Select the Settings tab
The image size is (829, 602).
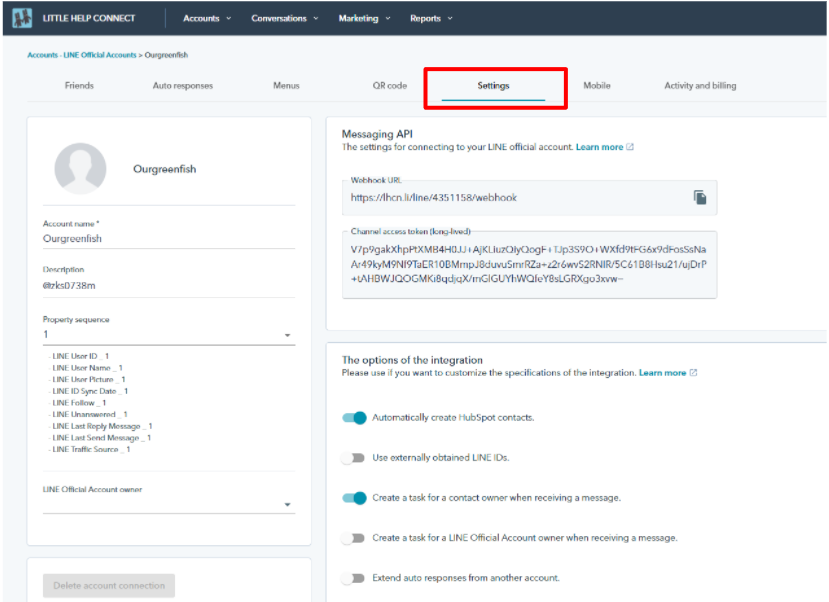click(x=493, y=86)
